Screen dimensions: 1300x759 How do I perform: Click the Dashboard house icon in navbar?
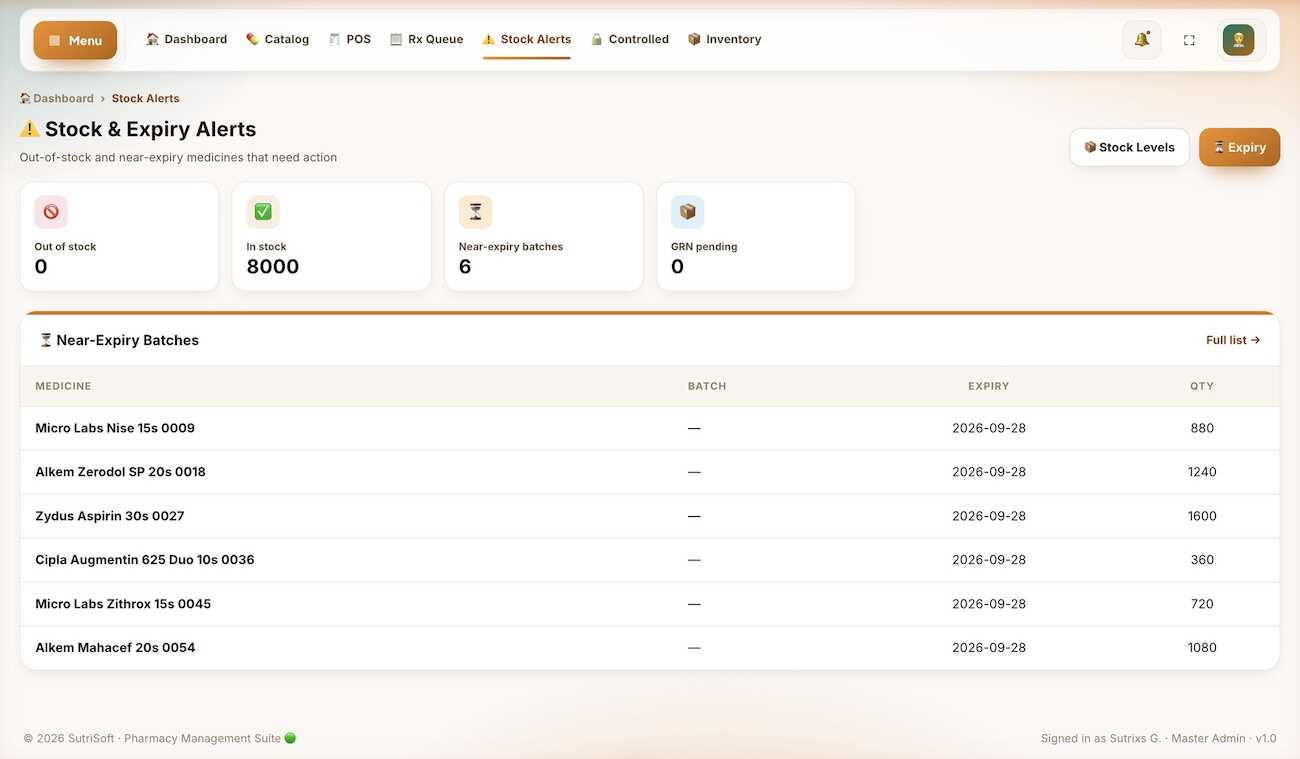point(152,40)
